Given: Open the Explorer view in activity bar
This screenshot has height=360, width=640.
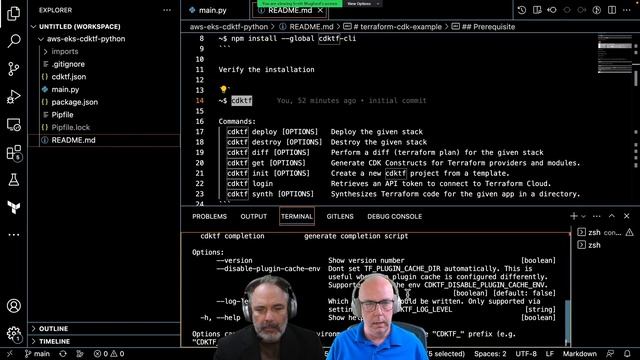Looking at the screenshot, I should tap(13, 13).
